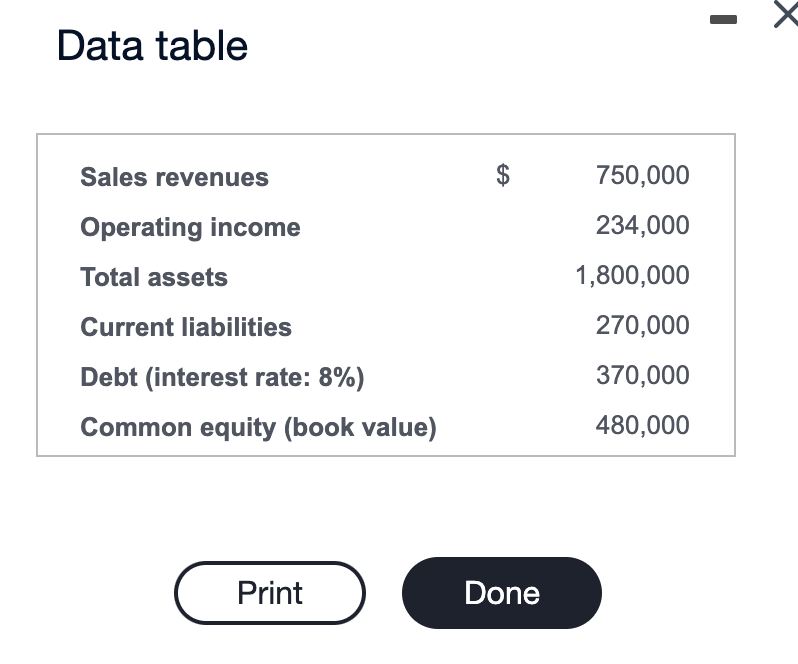The image size is (798, 664).
Task: Click the Current liabilities label
Action: (186, 327)
